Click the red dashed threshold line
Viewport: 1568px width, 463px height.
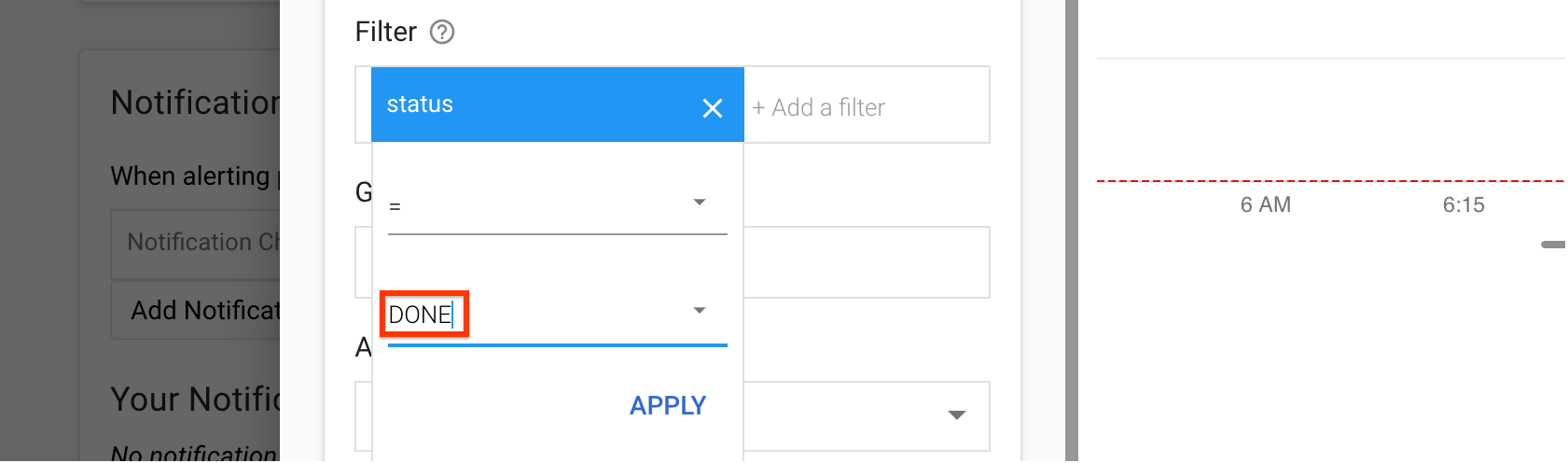pyautogui.click(x=1325, y=181)
